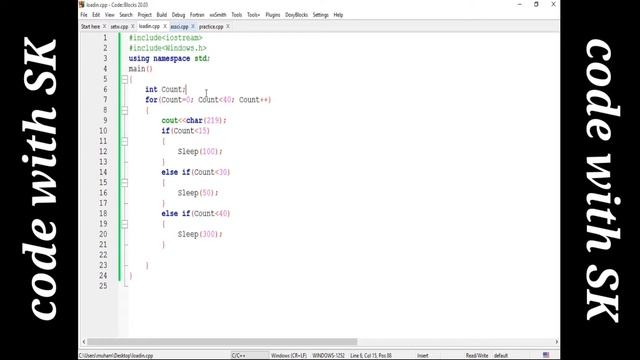Image resolution: width=640 pixels, height=360 pixels.
Task: Switch to the practice.cpp tab
Action: pyautogui.click(x=211, y=27)
